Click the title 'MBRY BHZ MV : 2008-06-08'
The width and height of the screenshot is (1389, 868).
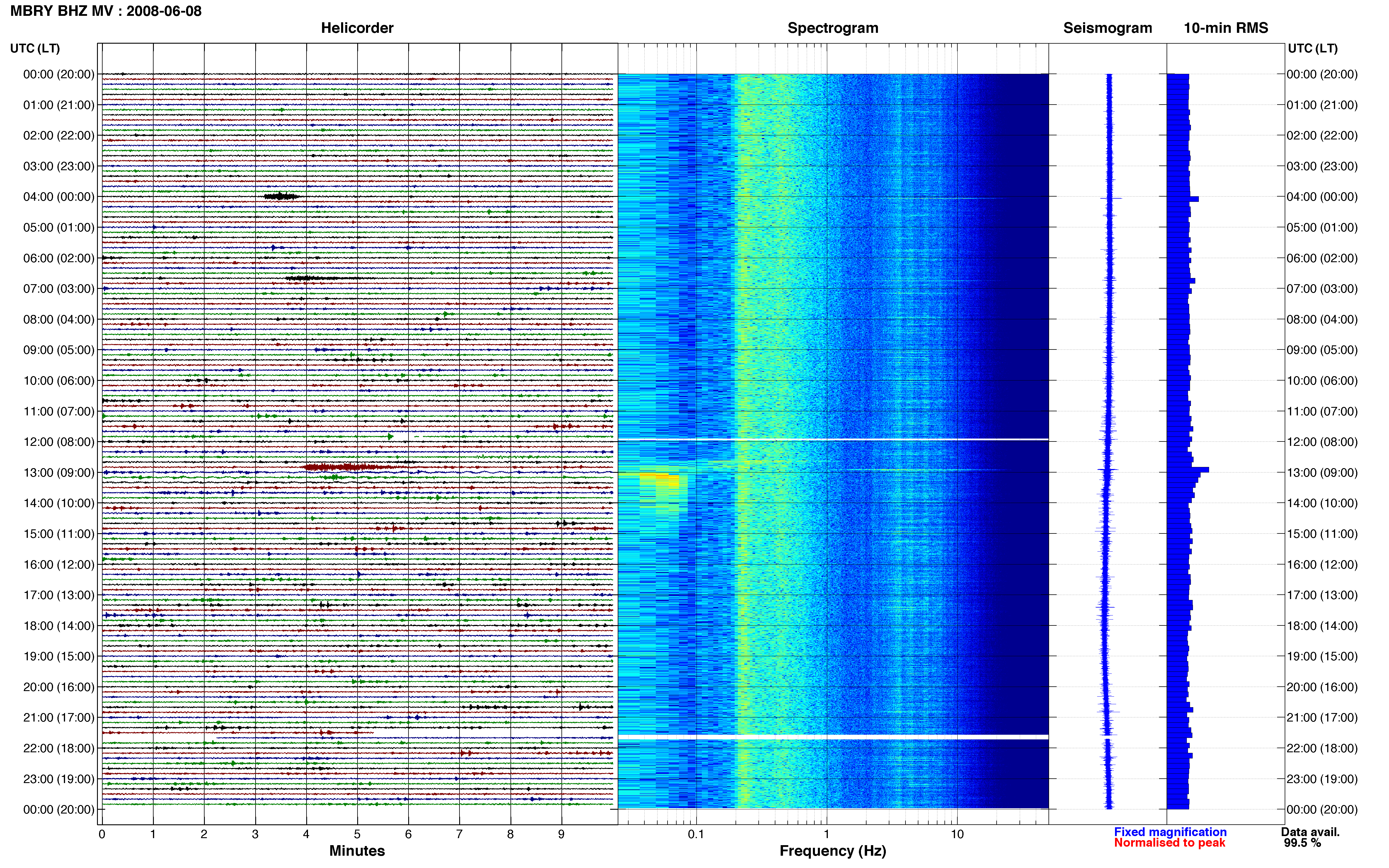click(106, 11)
